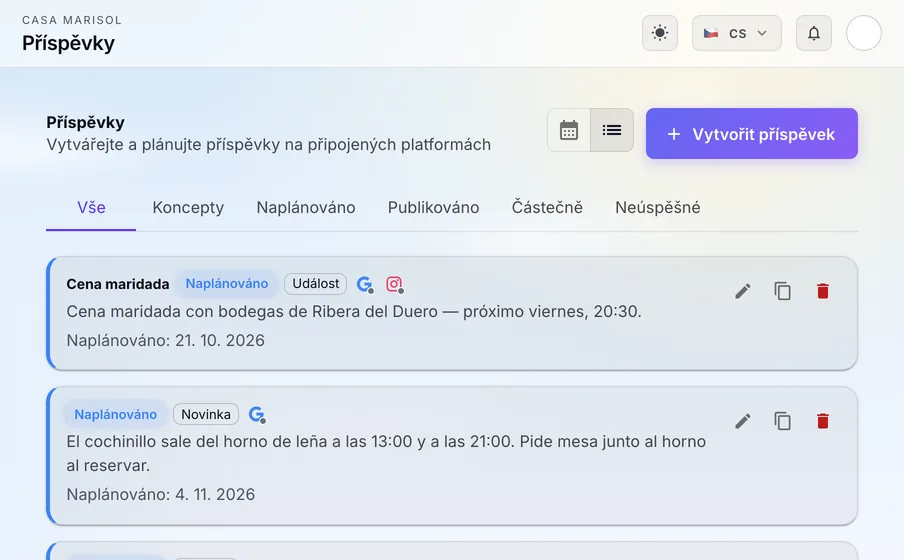Click Instagram icon on Cena maridada post
Viewport: 904px width, 560px height.
pos(394,284)
